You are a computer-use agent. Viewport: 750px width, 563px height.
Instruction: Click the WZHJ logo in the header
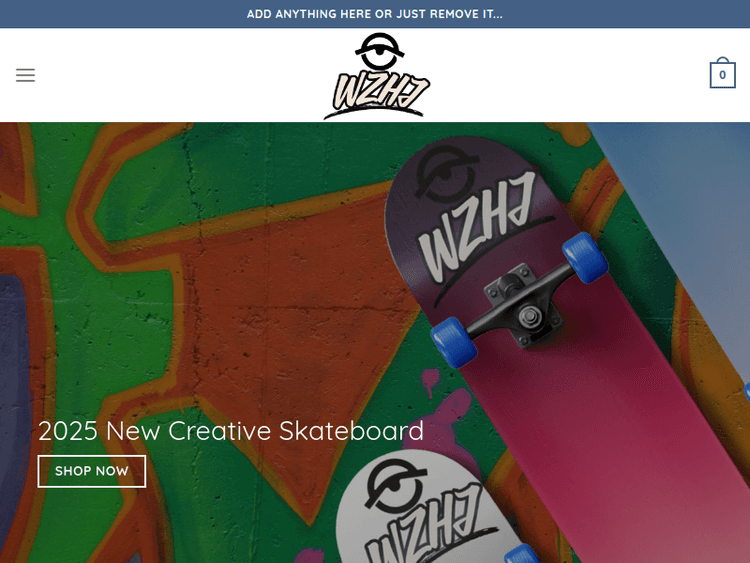[x=376, y=76]
